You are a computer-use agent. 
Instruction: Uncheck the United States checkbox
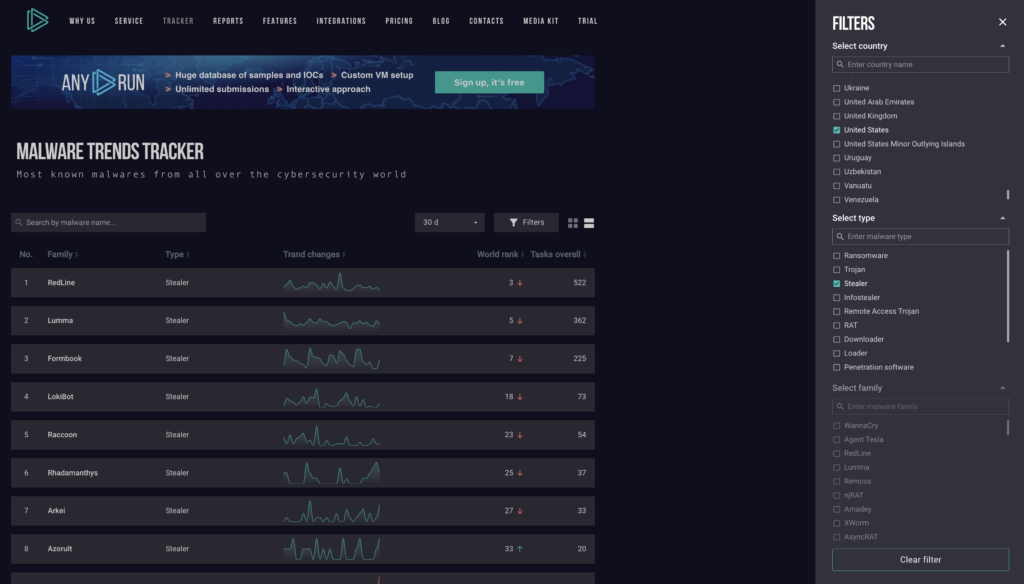pyautogui.click(x=837, y=130)
